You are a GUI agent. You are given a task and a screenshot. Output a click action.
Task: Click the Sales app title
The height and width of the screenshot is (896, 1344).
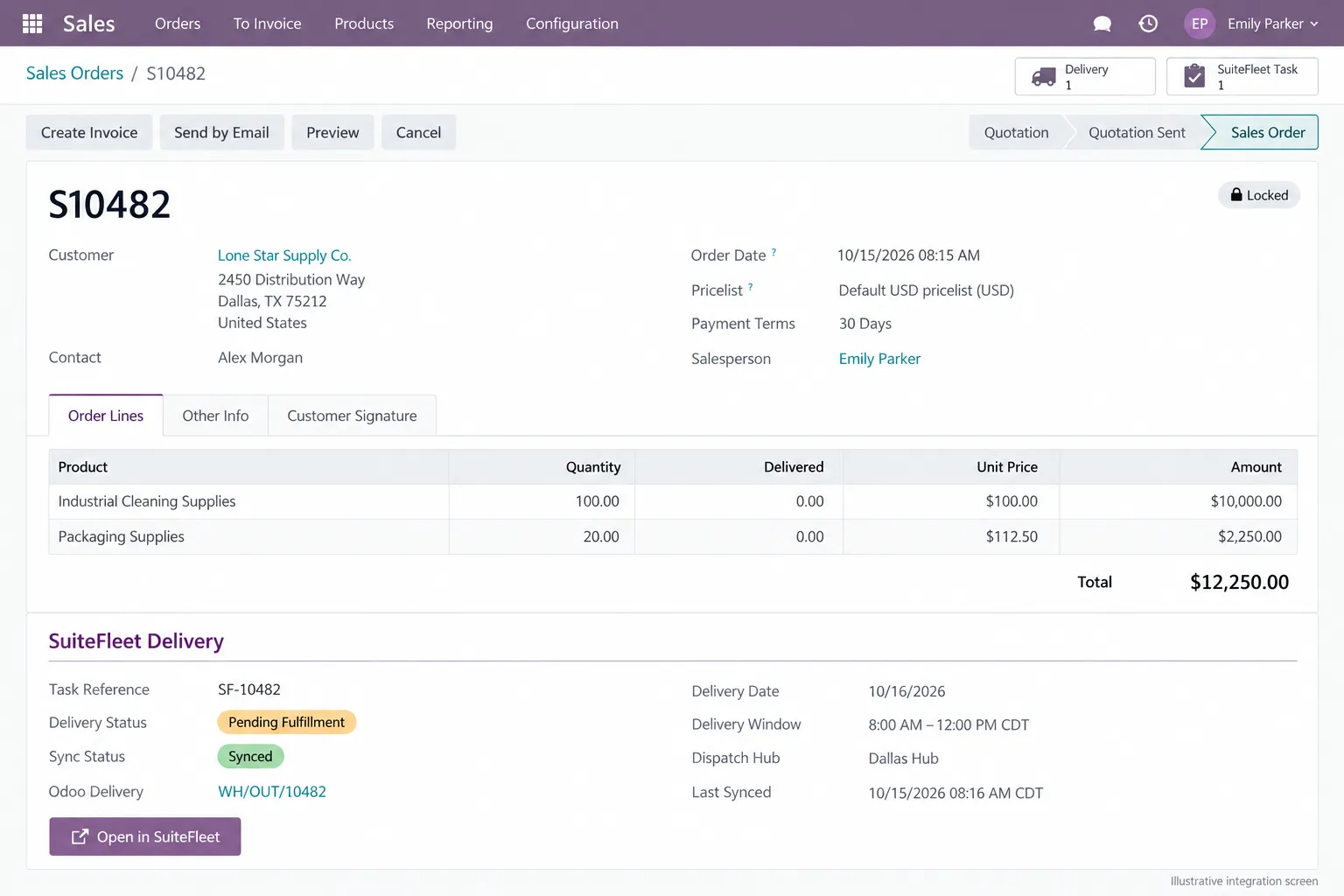tap(88, 24)
